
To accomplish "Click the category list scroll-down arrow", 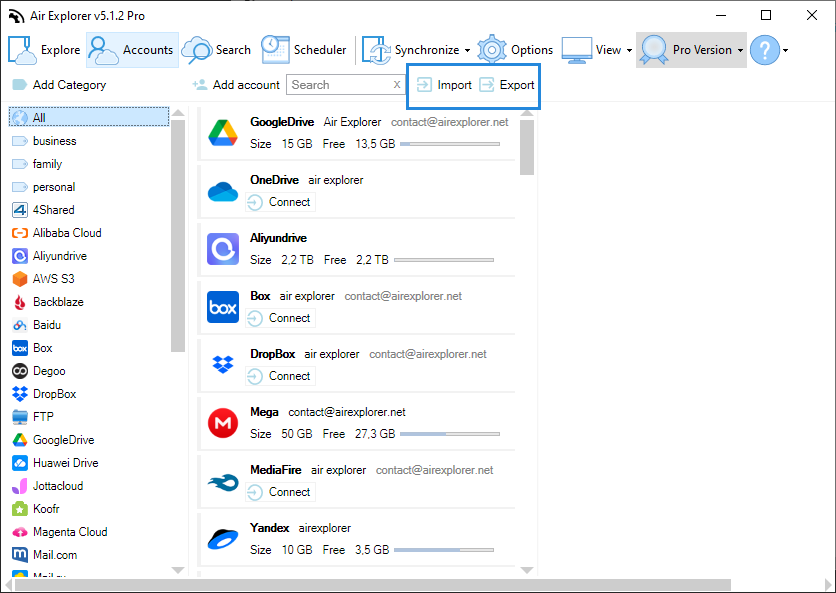I will (178, 570).
